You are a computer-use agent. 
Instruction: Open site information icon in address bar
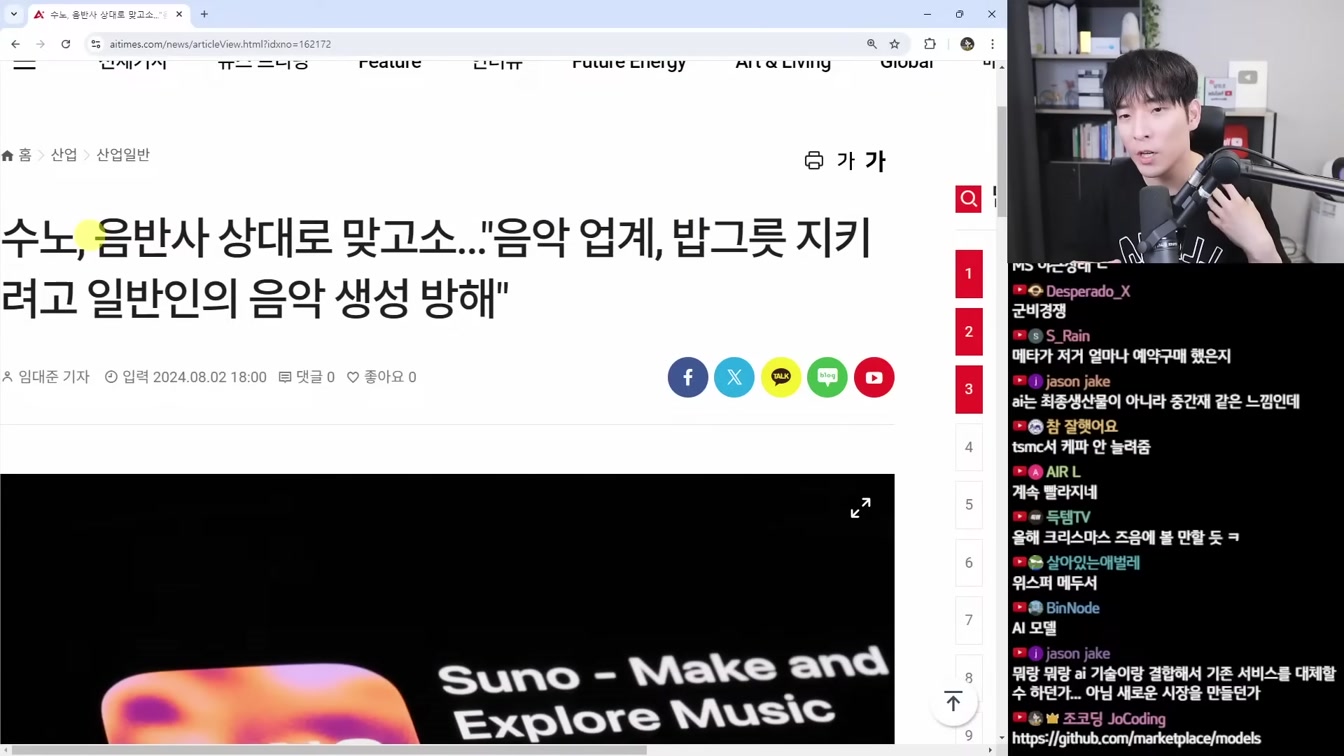[96, 44]
